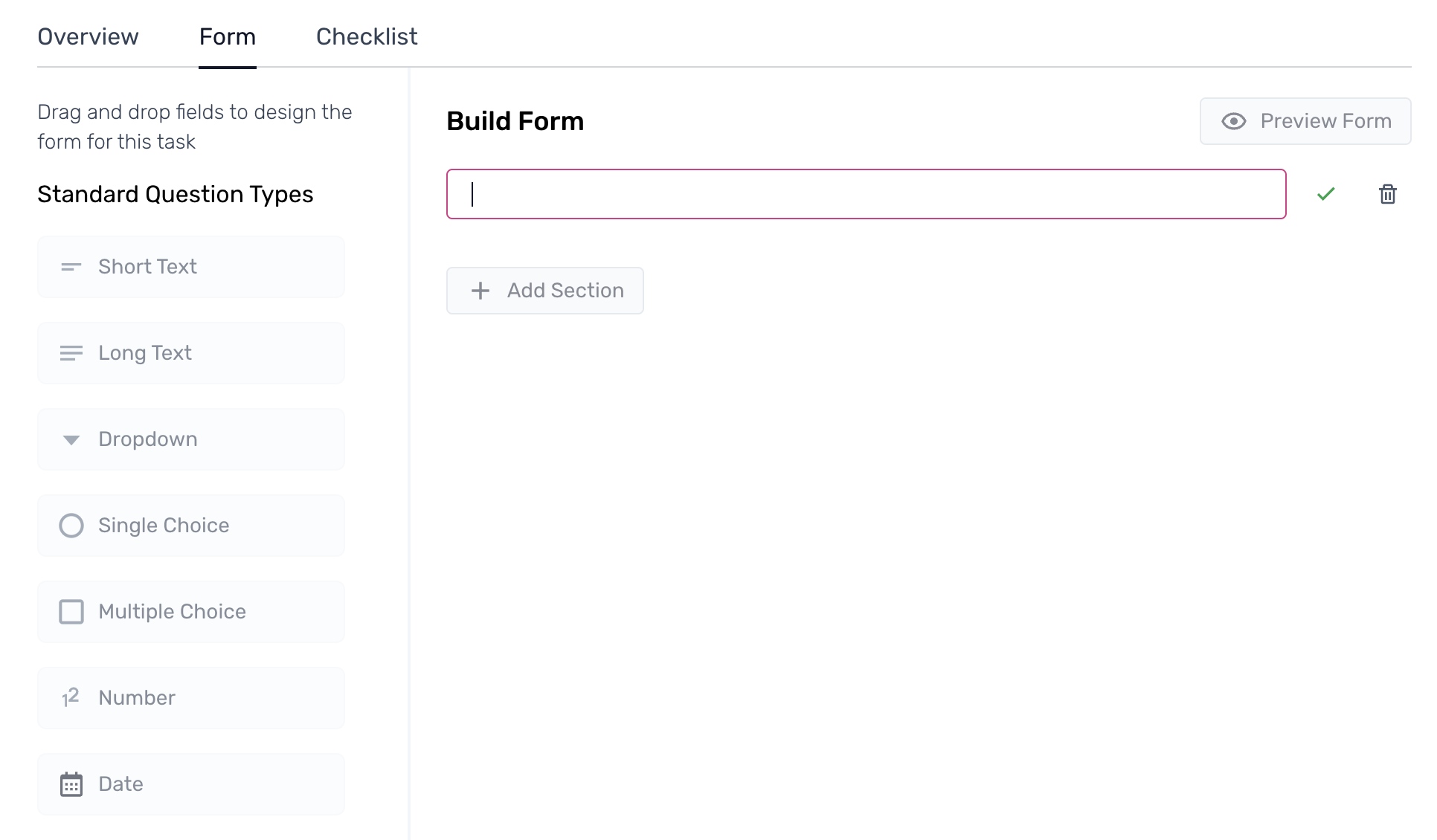
Task: Click the Single Choice radio circle icon
Action: pyautogui.click(x=71, y=526)
